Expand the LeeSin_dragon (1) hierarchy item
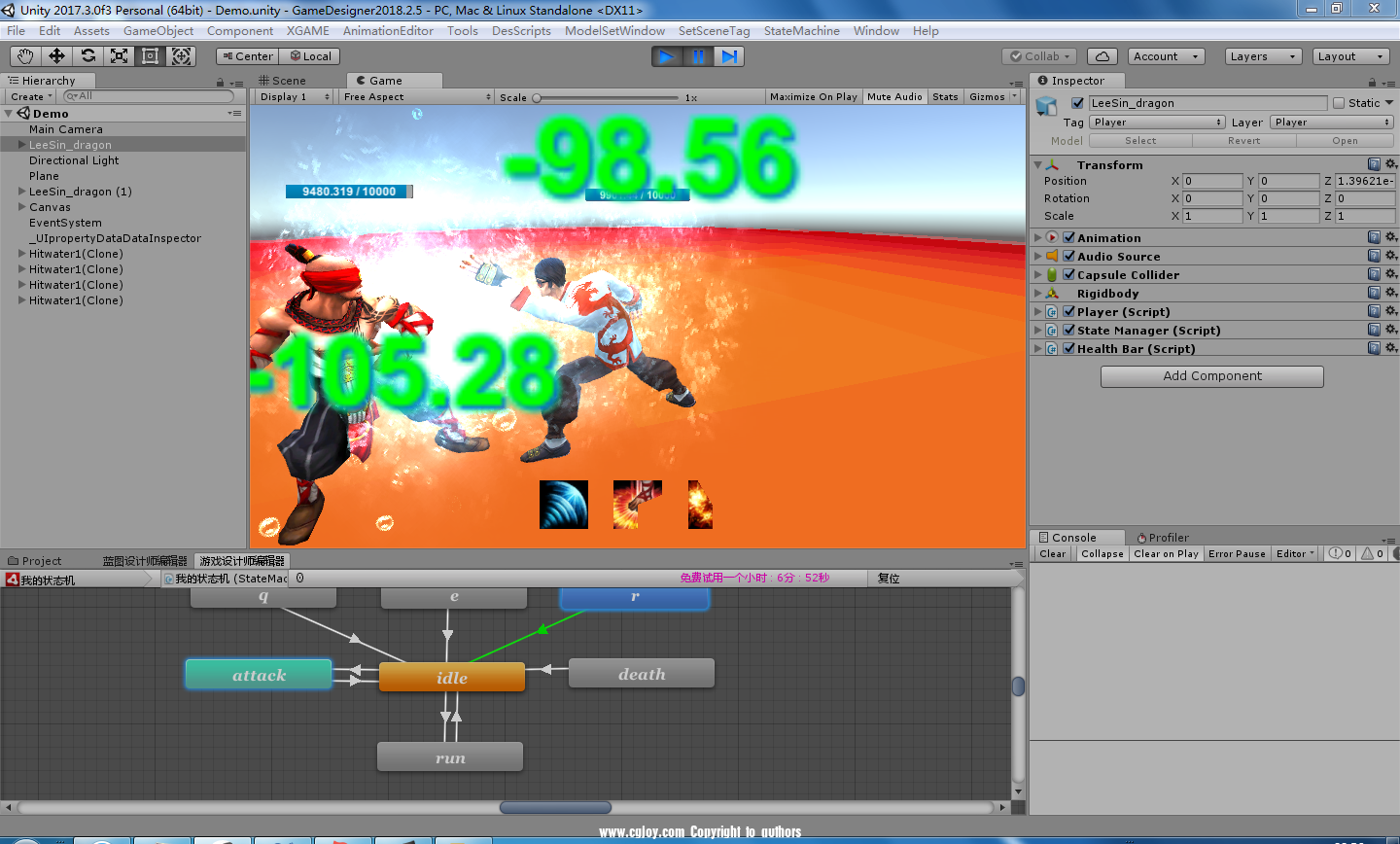1400x844 pixels. pyautogui.click(x=22, y=192)
